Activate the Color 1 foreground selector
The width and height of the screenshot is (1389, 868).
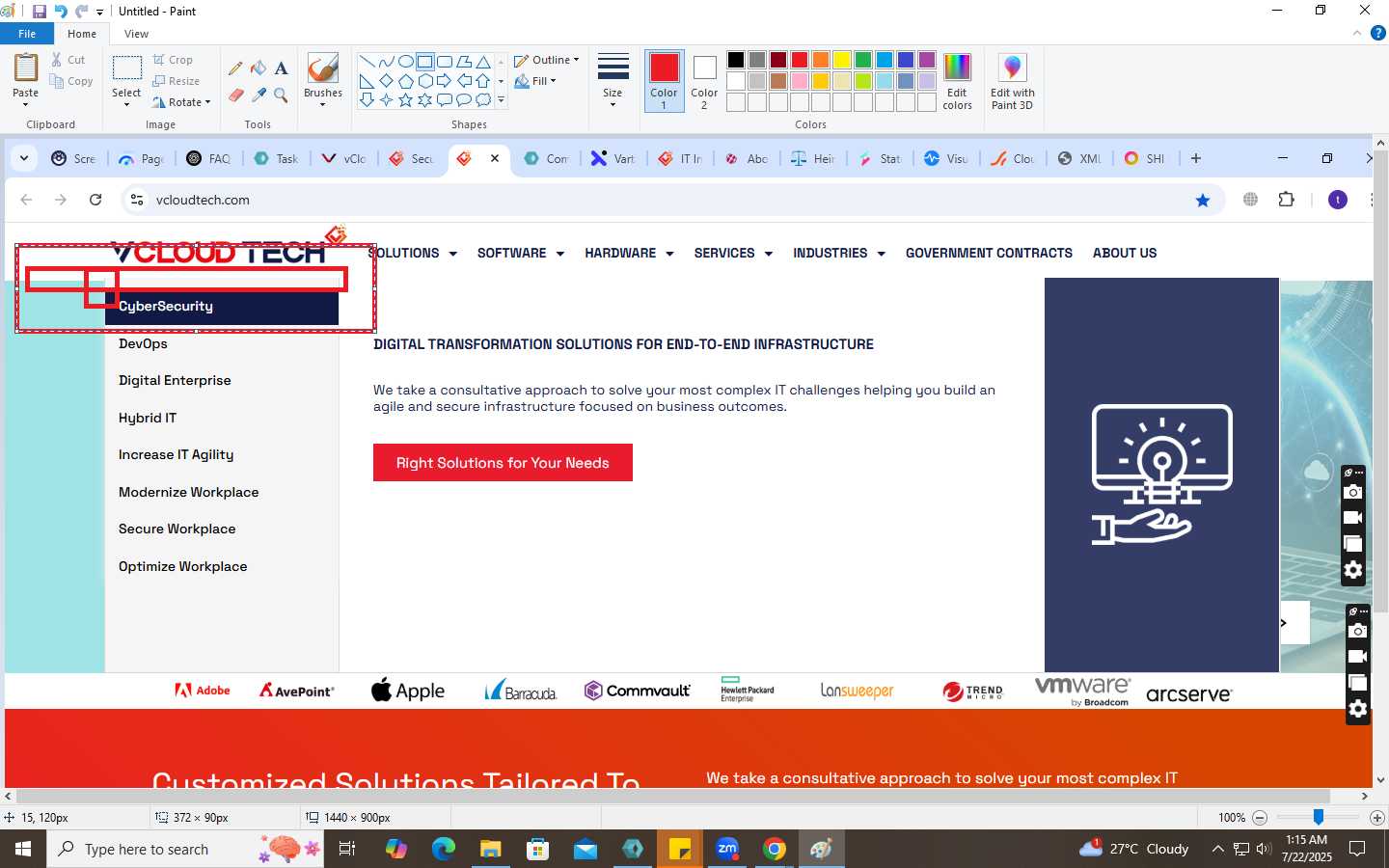point(664,81)
